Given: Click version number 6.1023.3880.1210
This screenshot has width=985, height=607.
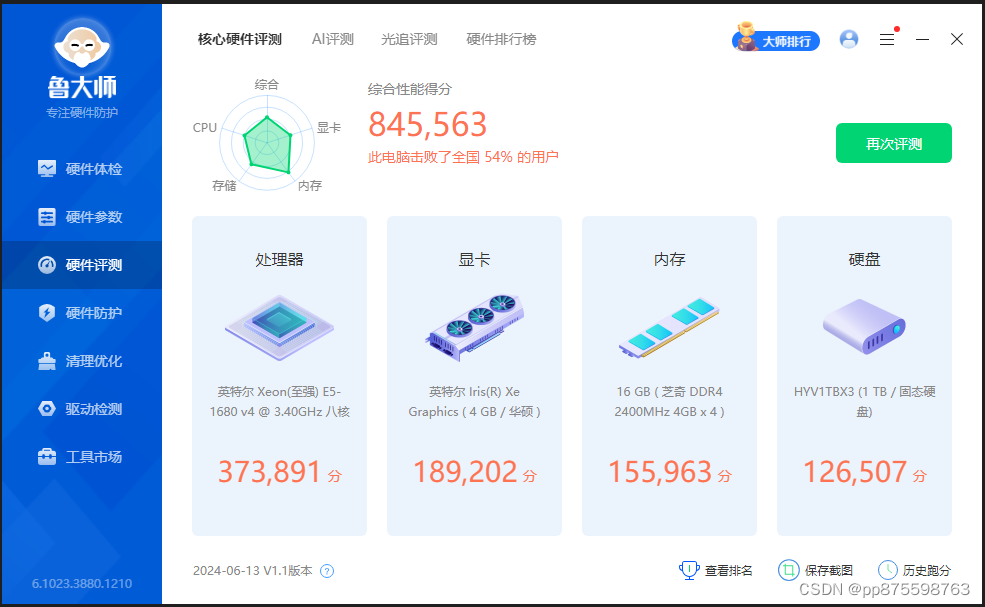Looking at the screenshot, I should tap(82, 584).
